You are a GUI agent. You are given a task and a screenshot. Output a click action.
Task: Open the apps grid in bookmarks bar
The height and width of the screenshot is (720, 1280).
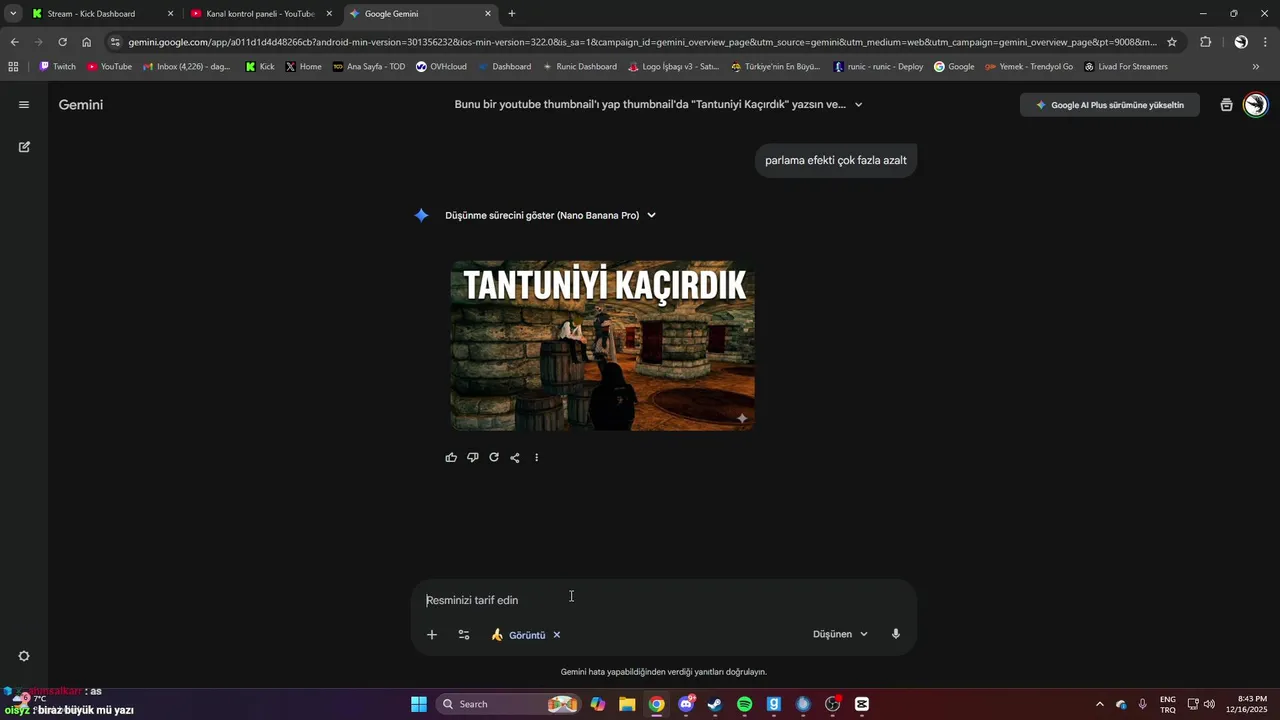[x=13, y=67]
